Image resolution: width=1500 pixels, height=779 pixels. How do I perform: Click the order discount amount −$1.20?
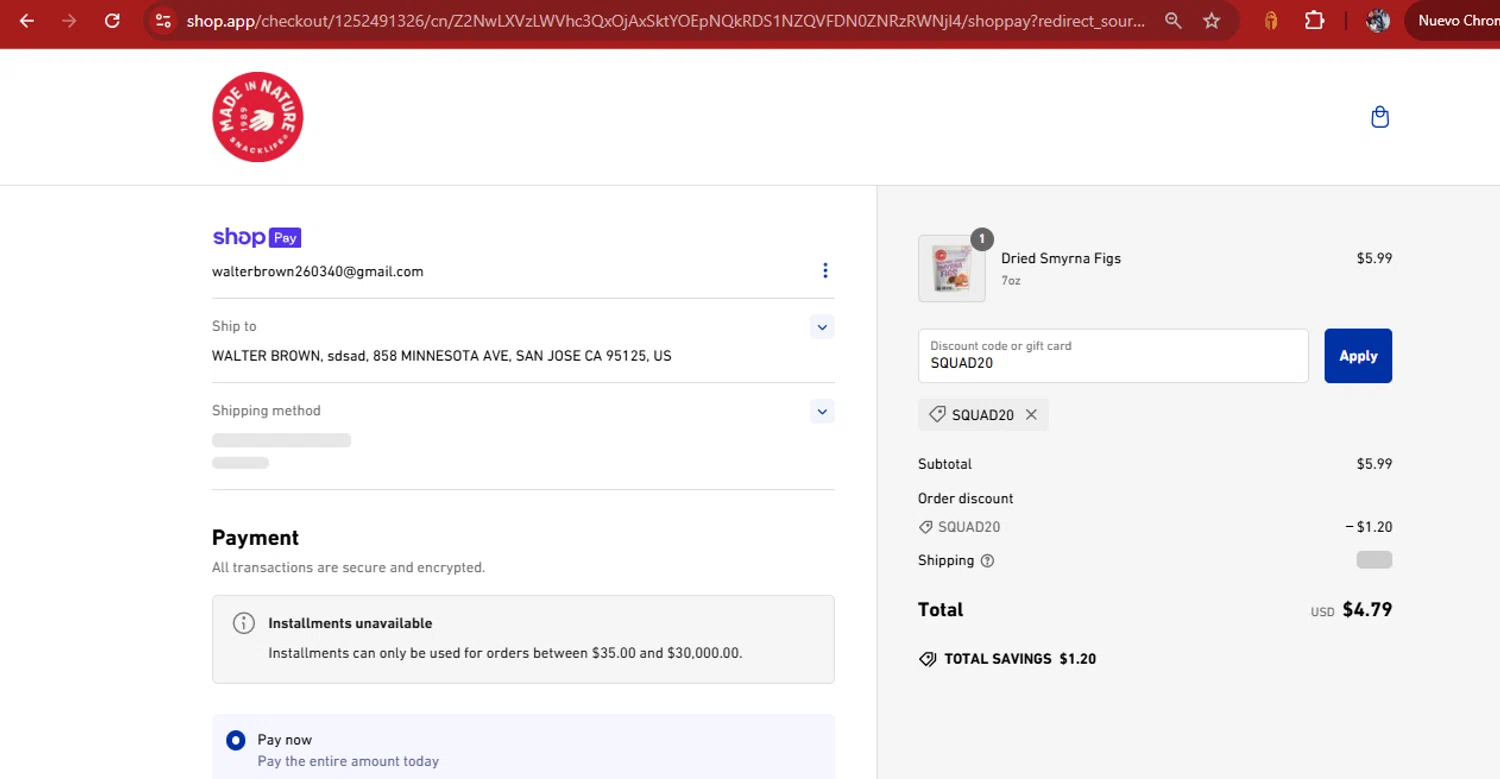[x=1369, y=527]
